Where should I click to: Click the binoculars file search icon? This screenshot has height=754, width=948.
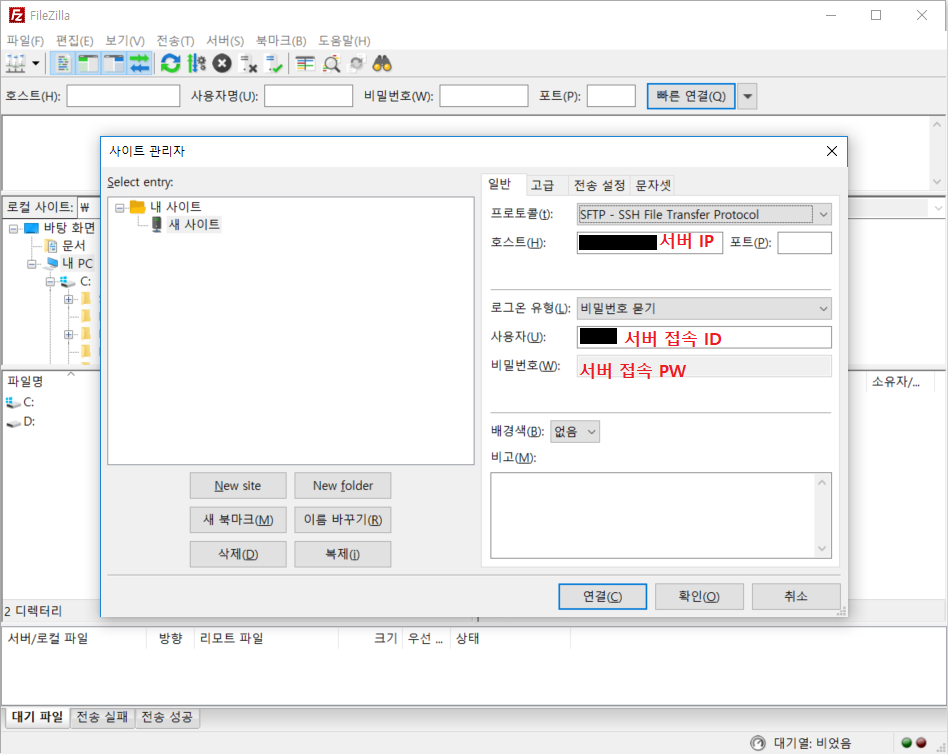382,63
